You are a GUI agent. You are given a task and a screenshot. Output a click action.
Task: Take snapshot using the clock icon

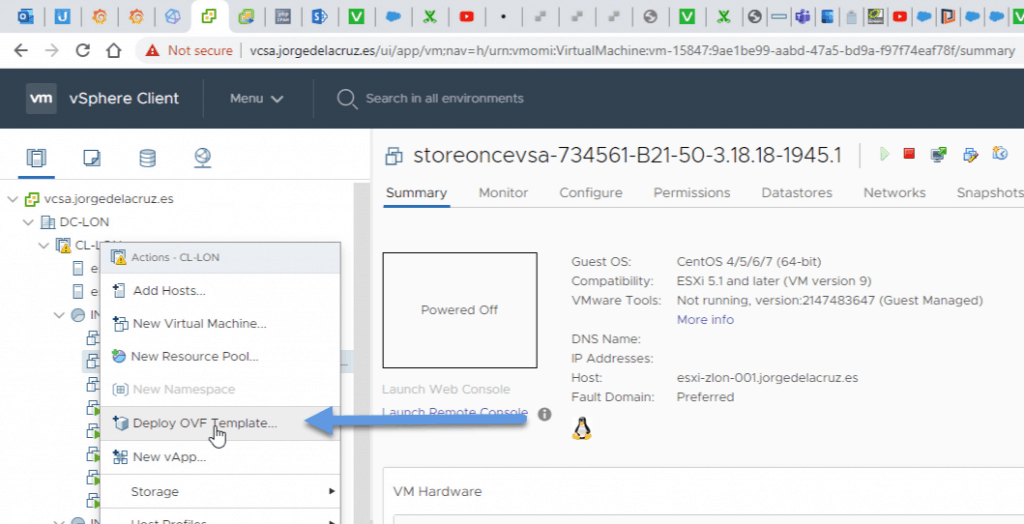click(x=1000, y=154)
